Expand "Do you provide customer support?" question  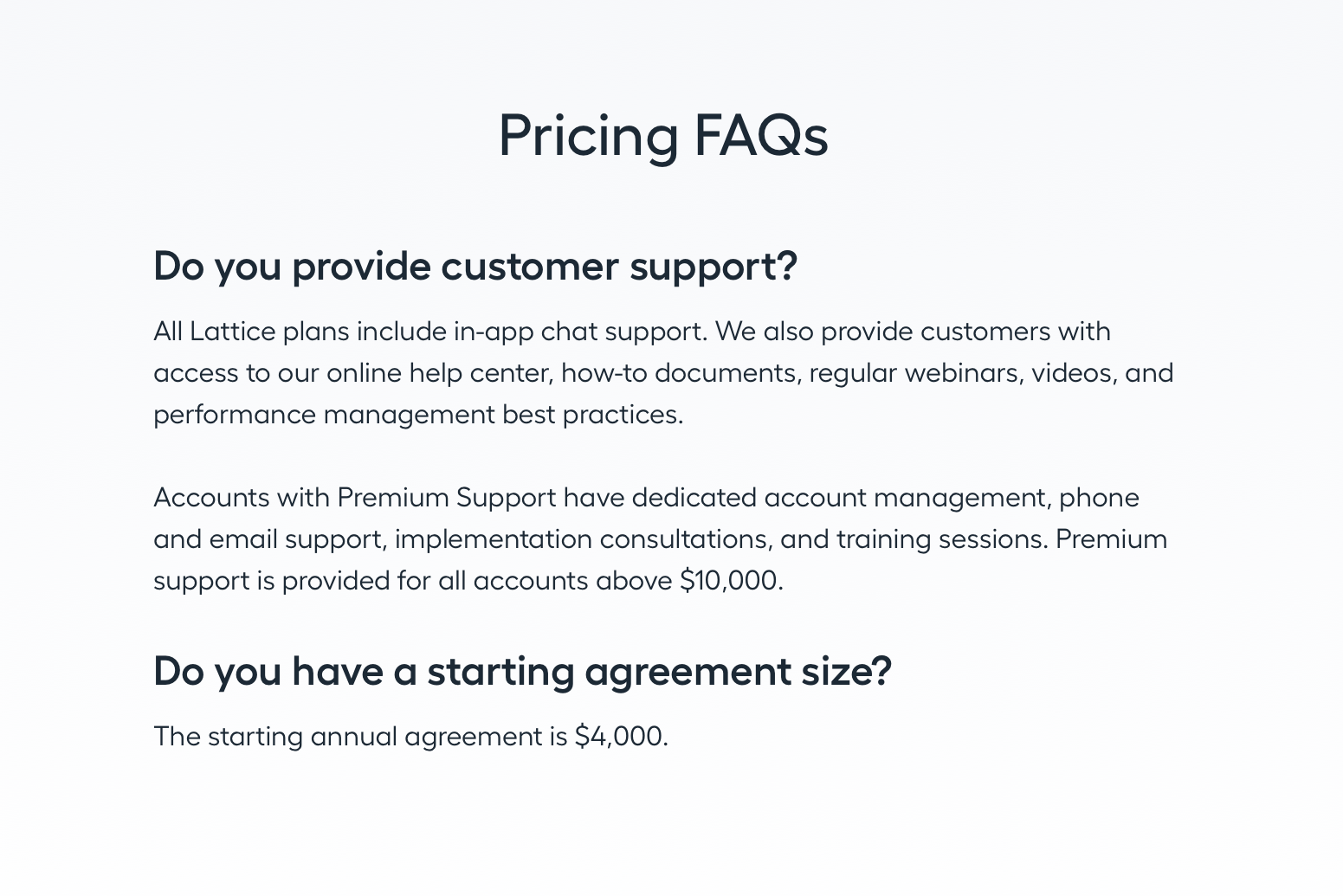[x=475, y=266]
